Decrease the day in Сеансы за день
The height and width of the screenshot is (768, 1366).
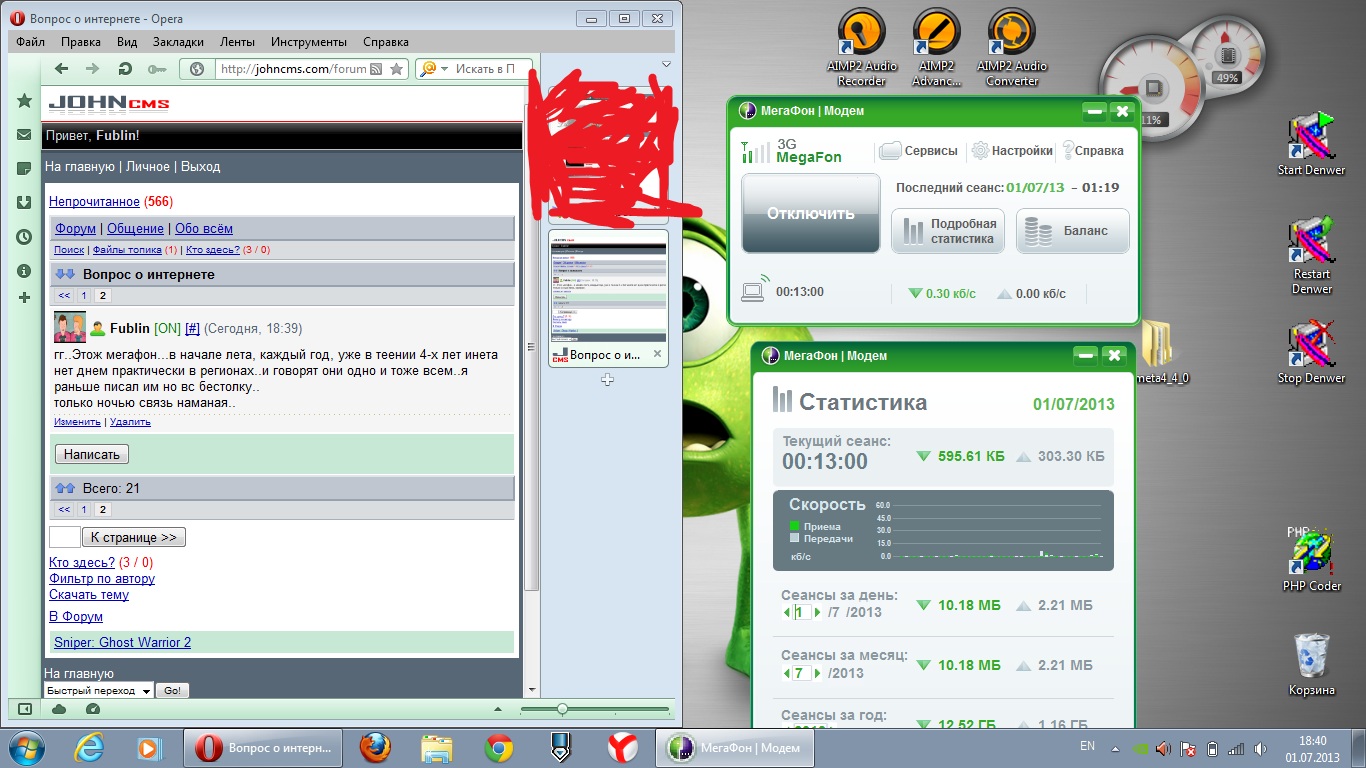click(x=786, y=612)
